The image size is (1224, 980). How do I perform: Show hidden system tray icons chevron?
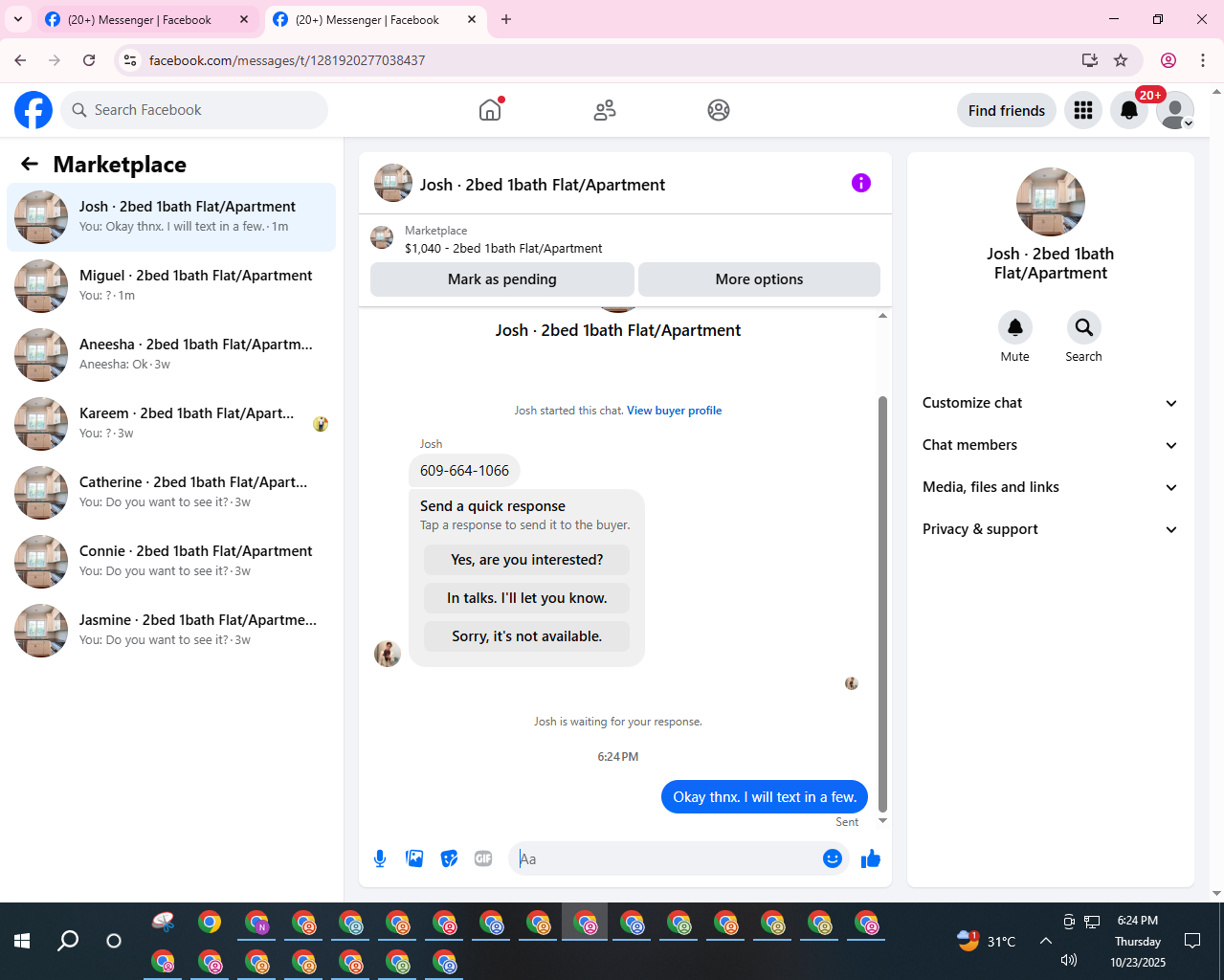[1046, 941]
